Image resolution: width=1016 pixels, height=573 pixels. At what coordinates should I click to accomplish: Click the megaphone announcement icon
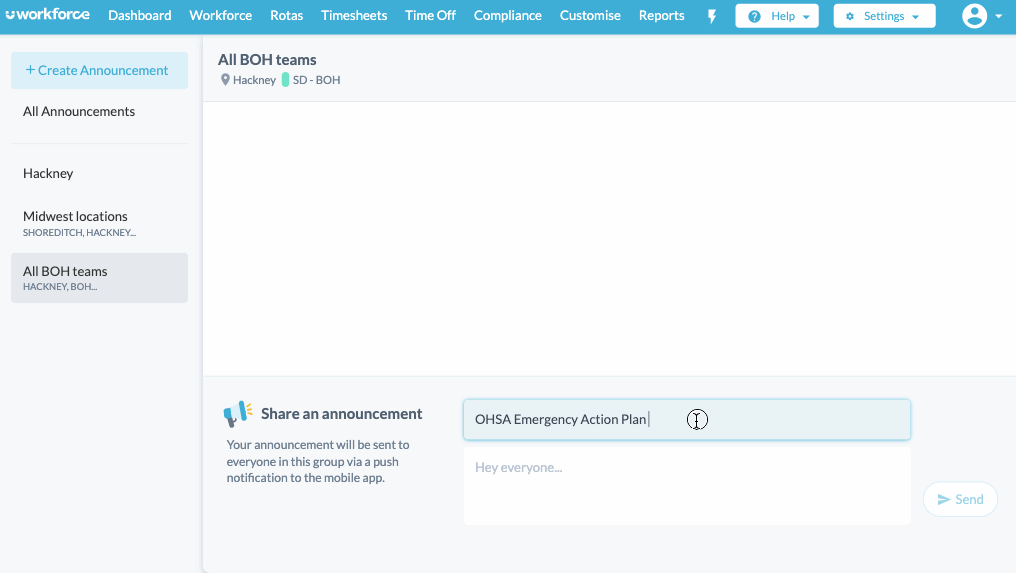tap(238, 413)
